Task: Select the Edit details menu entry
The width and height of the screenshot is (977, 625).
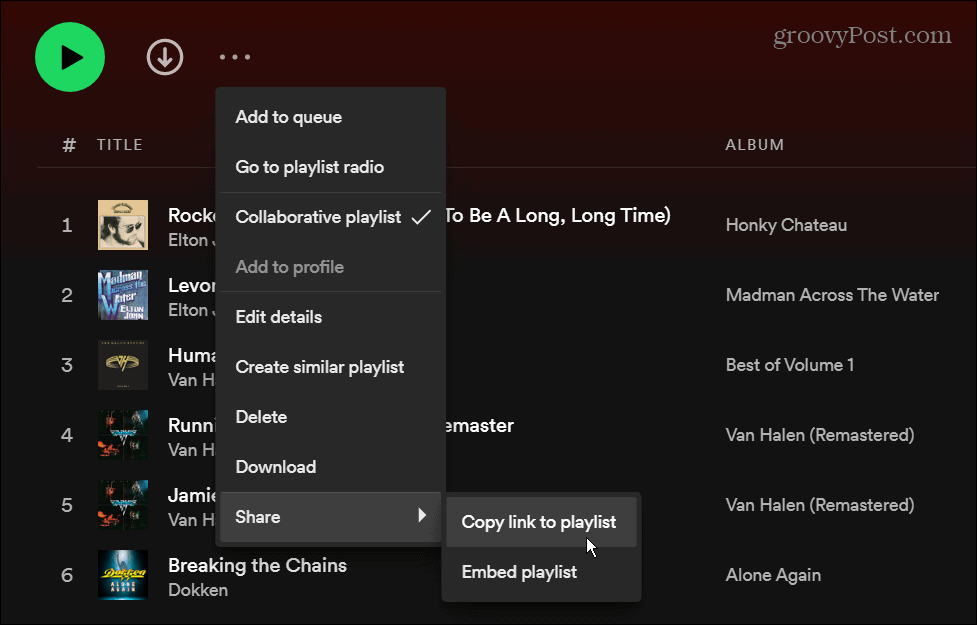Action: 278,317
